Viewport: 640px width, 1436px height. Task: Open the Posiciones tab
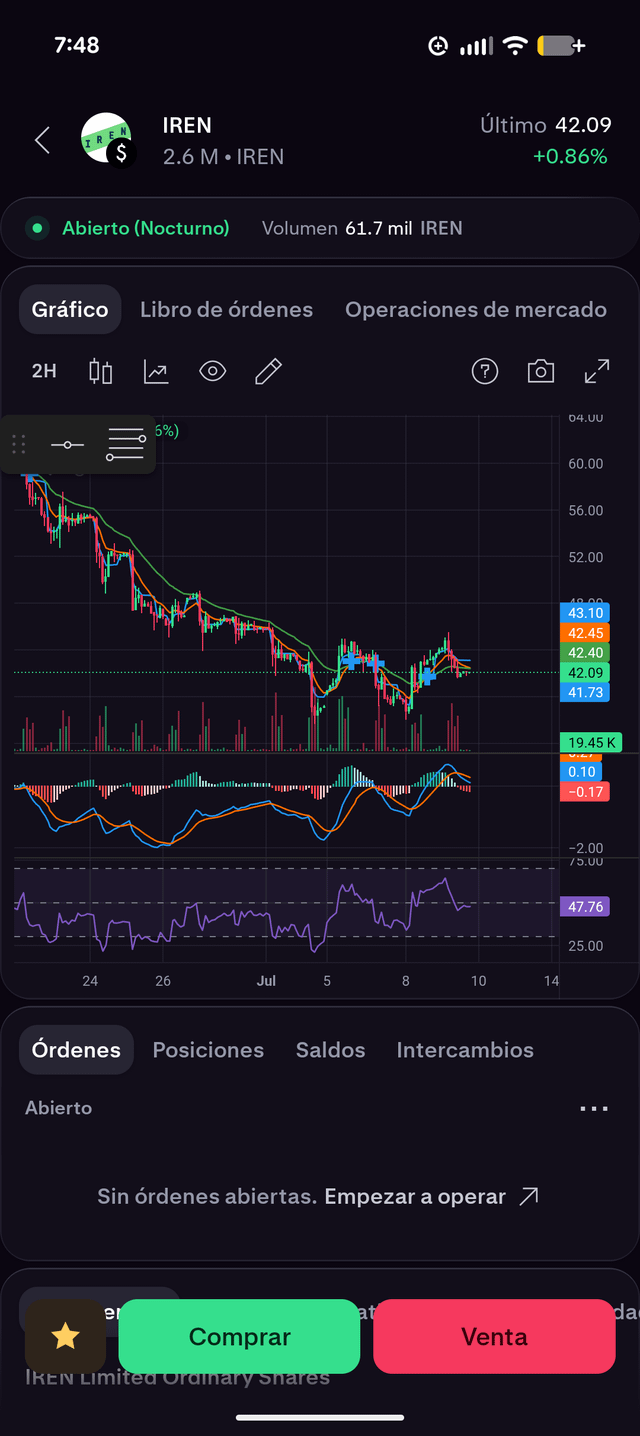[208, 1050]
